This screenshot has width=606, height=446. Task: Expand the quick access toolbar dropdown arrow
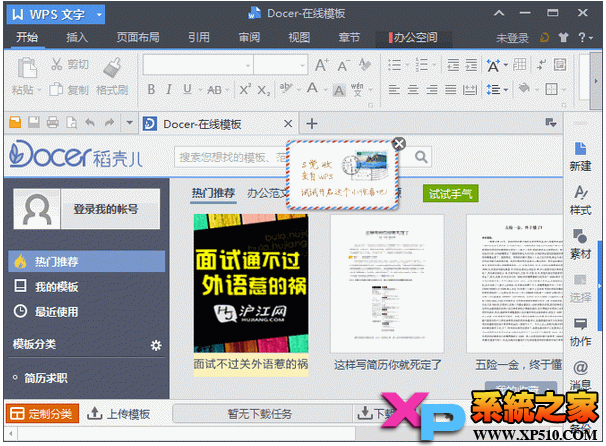coord(129,123)
